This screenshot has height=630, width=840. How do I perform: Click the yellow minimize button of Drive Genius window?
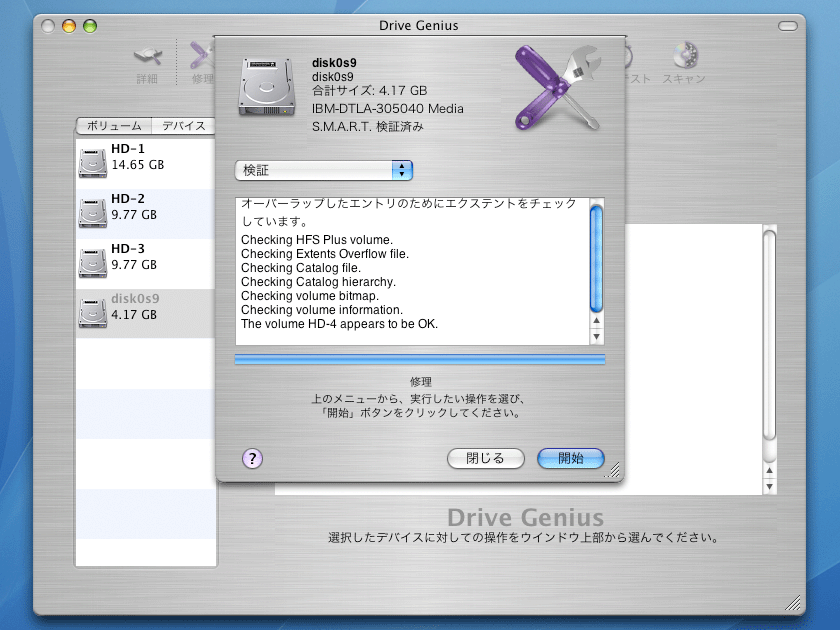pos(69,26)
